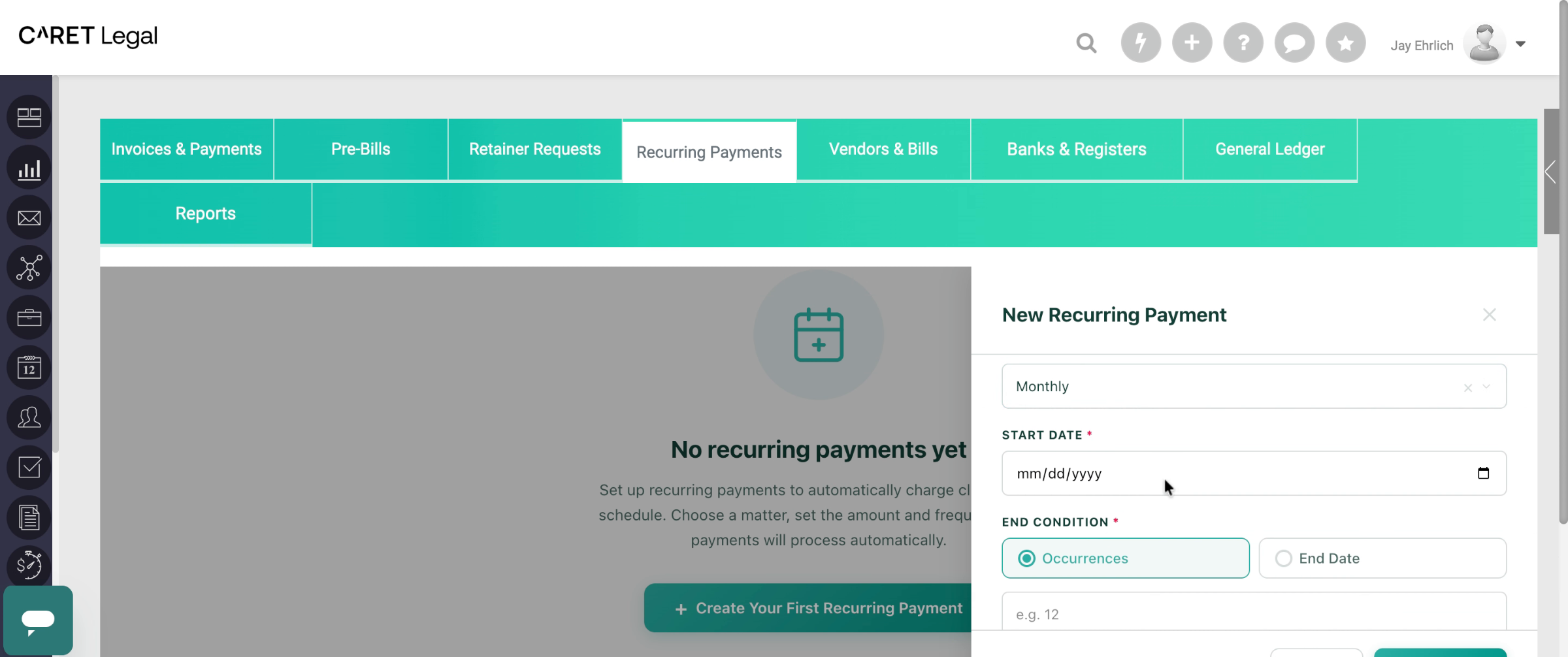Switch to Invoices & Payments tab

click(x=186, y=149)
